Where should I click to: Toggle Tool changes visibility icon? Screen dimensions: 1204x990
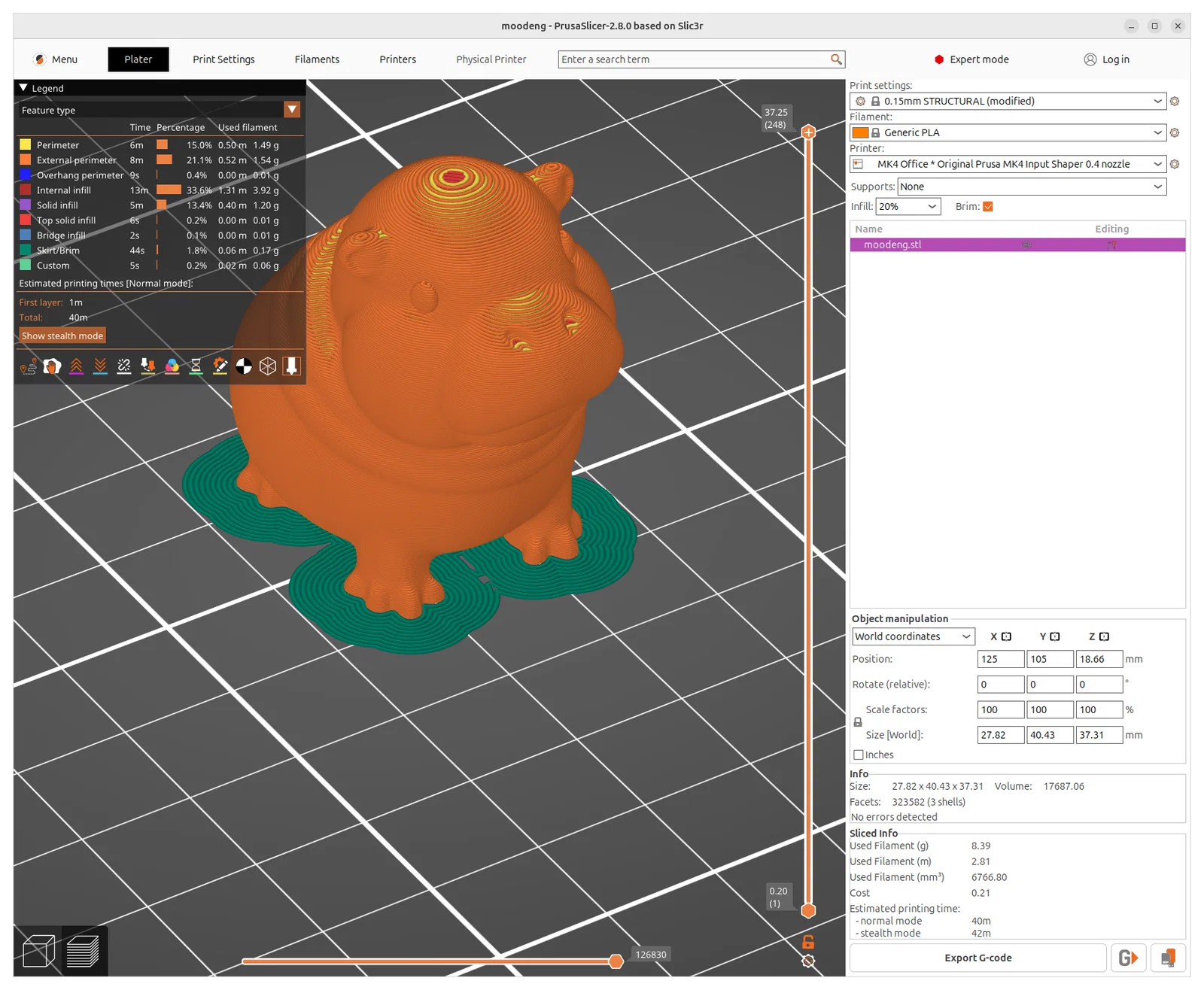coord(148,366)
